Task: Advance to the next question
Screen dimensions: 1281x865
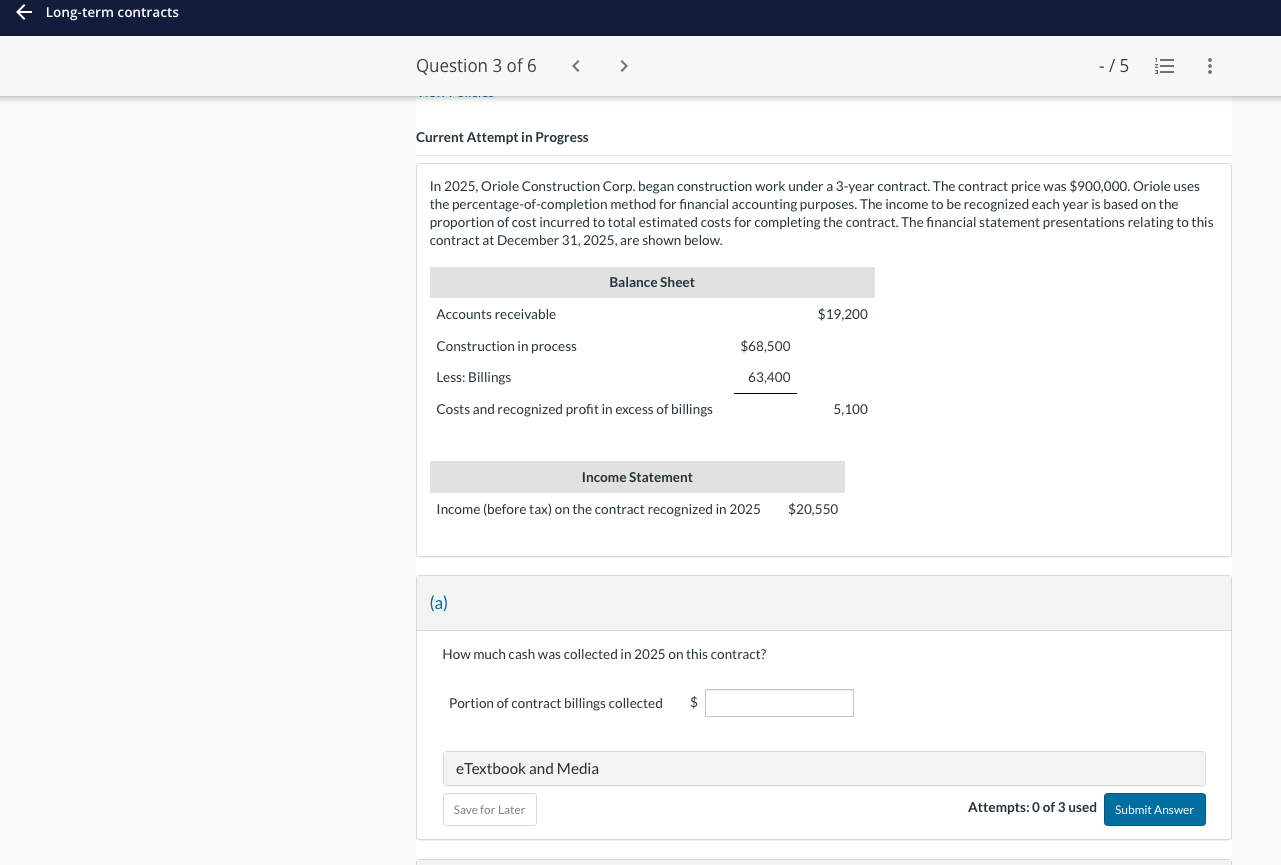Action: point(624,66)
